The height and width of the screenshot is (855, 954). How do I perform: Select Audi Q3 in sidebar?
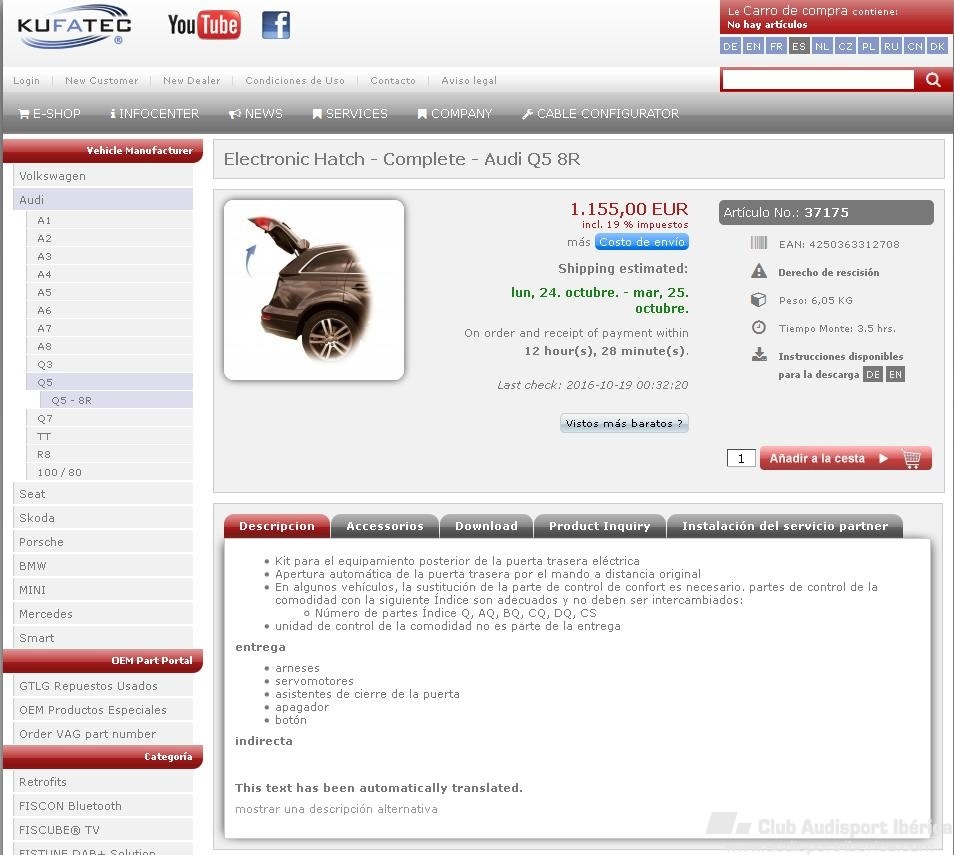110,365
